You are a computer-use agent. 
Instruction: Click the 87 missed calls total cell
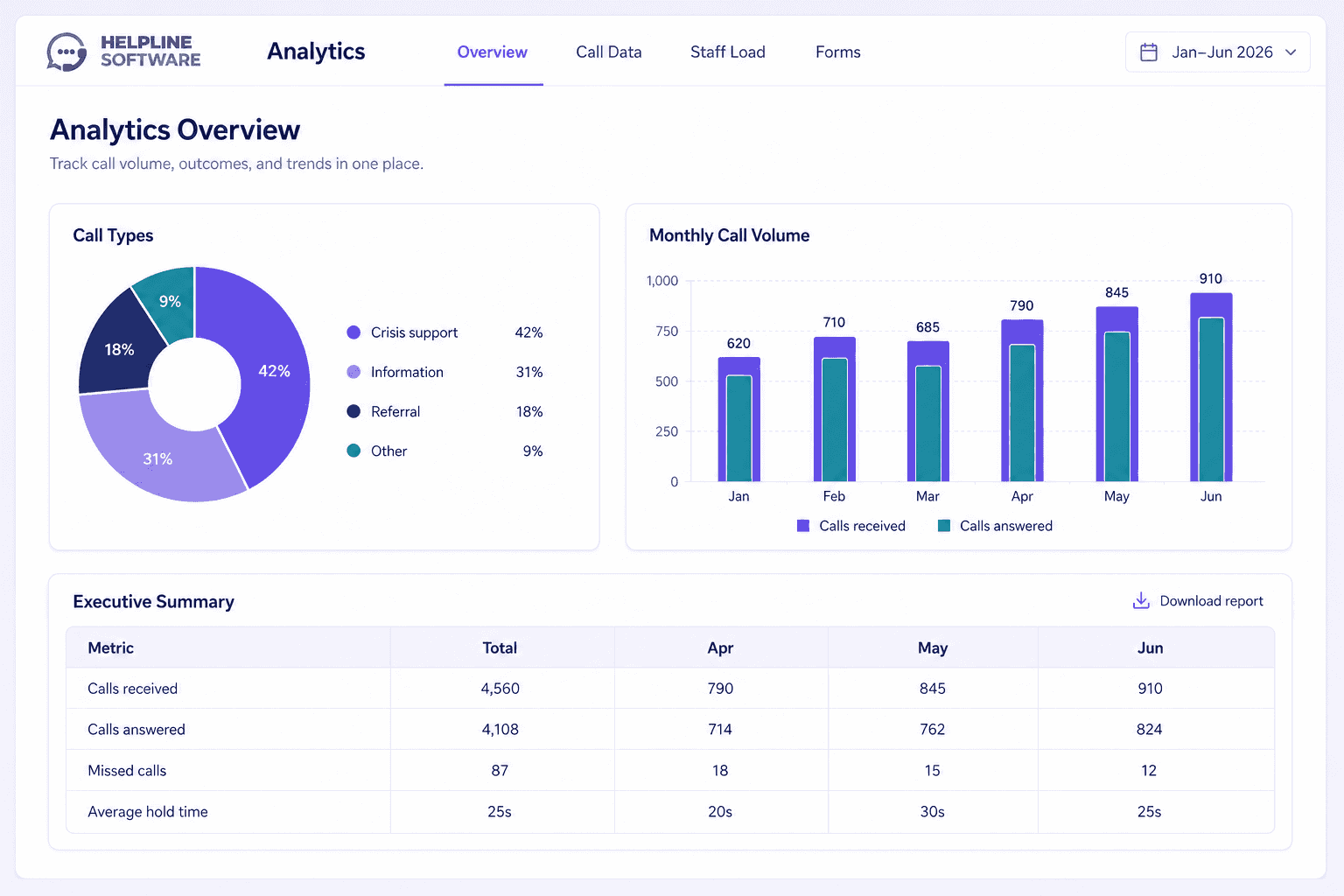pos(500,771)
